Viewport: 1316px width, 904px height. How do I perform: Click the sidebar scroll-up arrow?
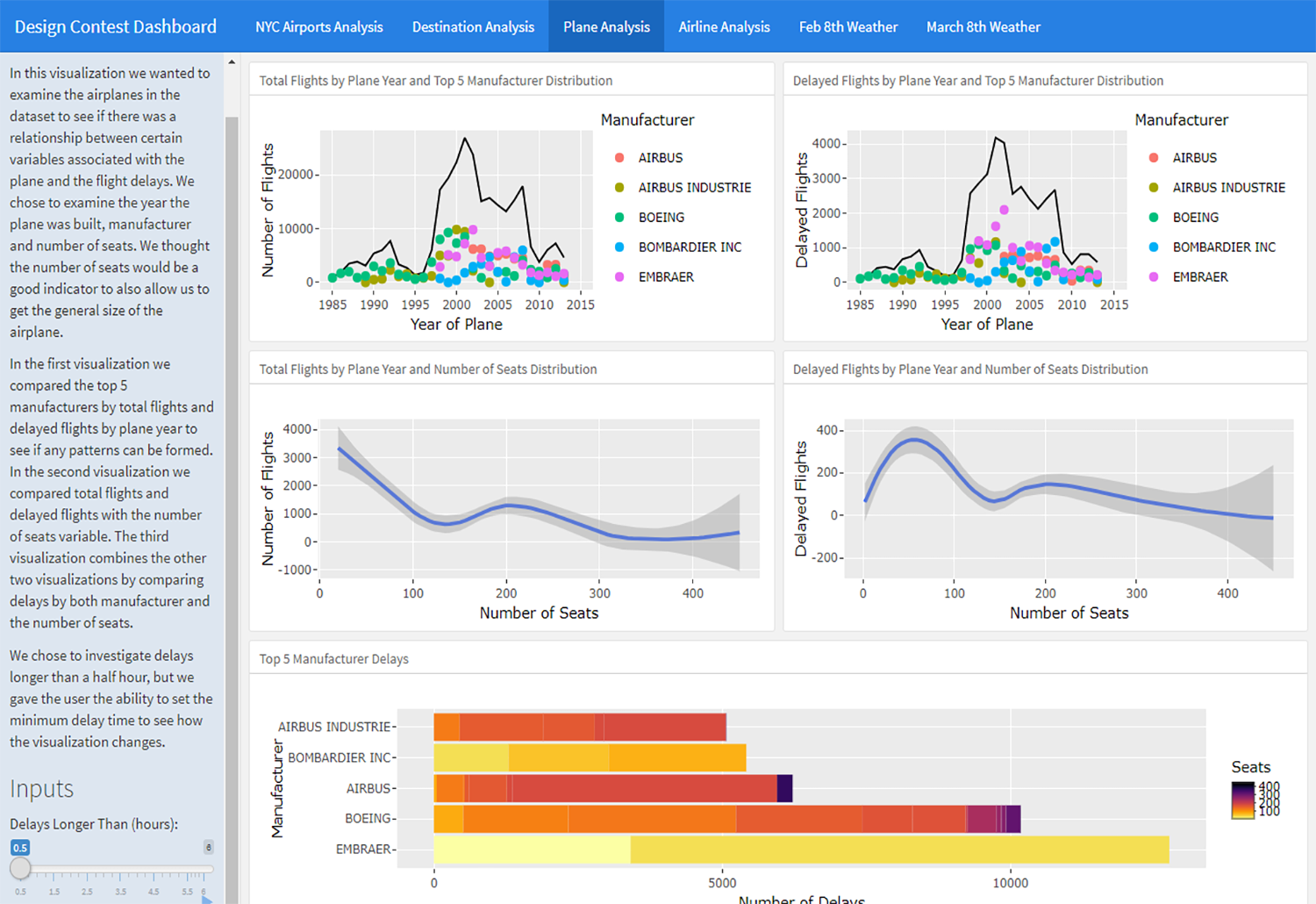pyautogui.click(x=232, y=62)
